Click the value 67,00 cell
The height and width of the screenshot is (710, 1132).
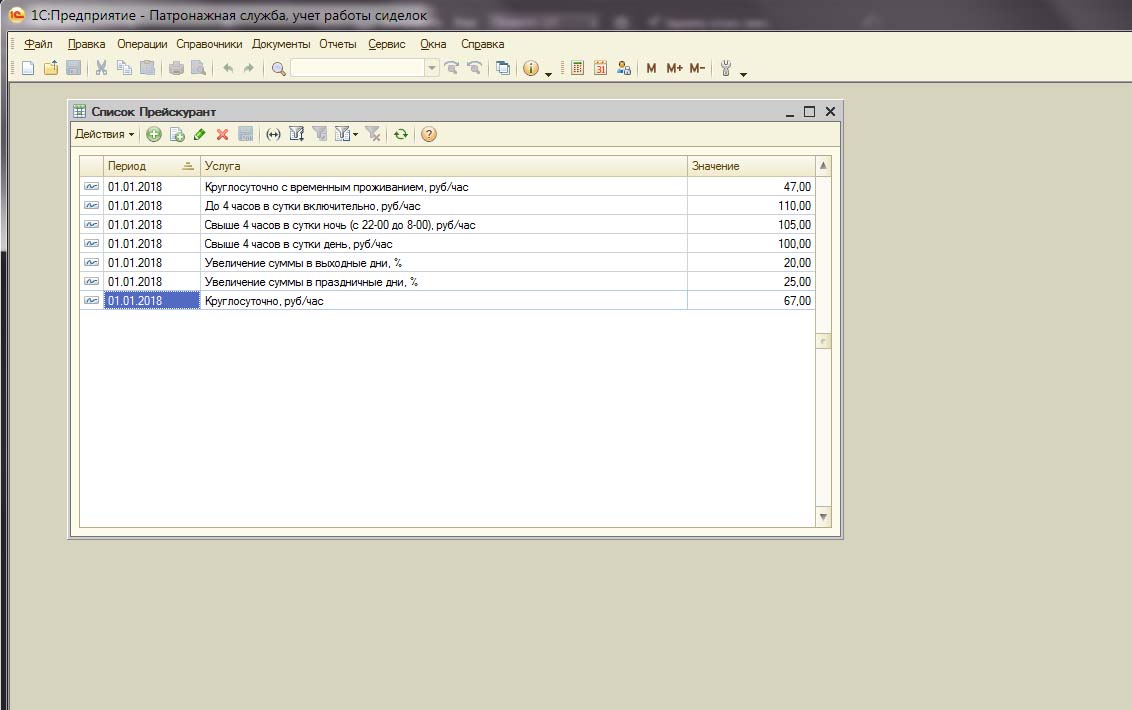(x=751, y=300)
